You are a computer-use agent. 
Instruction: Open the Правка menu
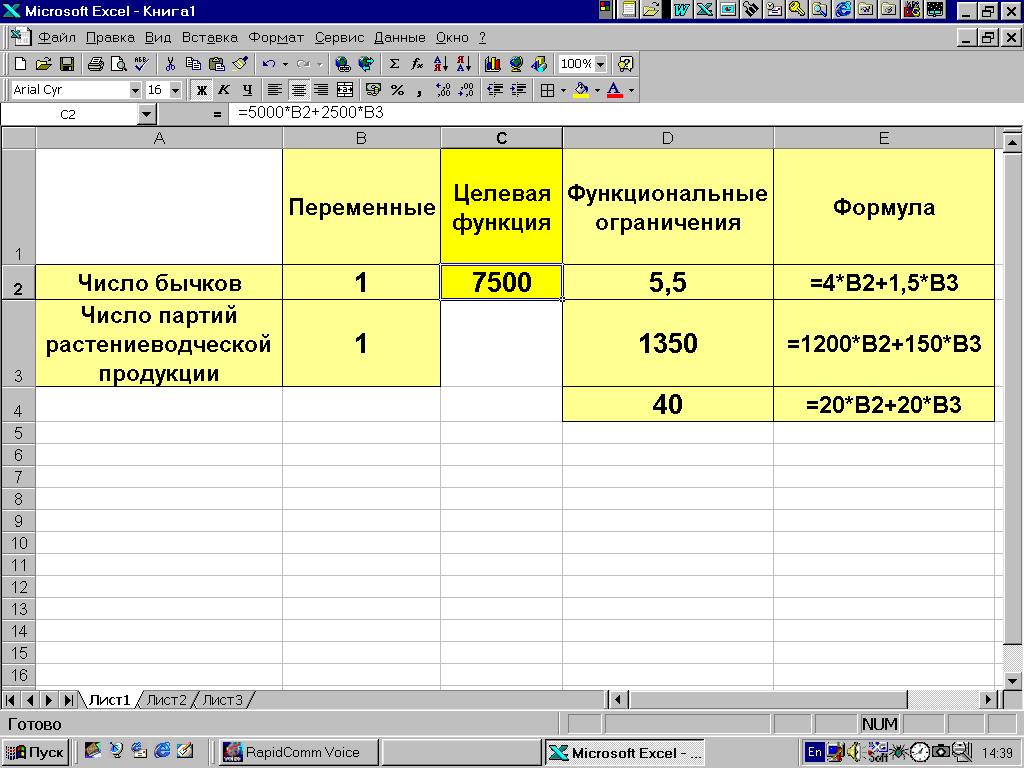(110, 38)
